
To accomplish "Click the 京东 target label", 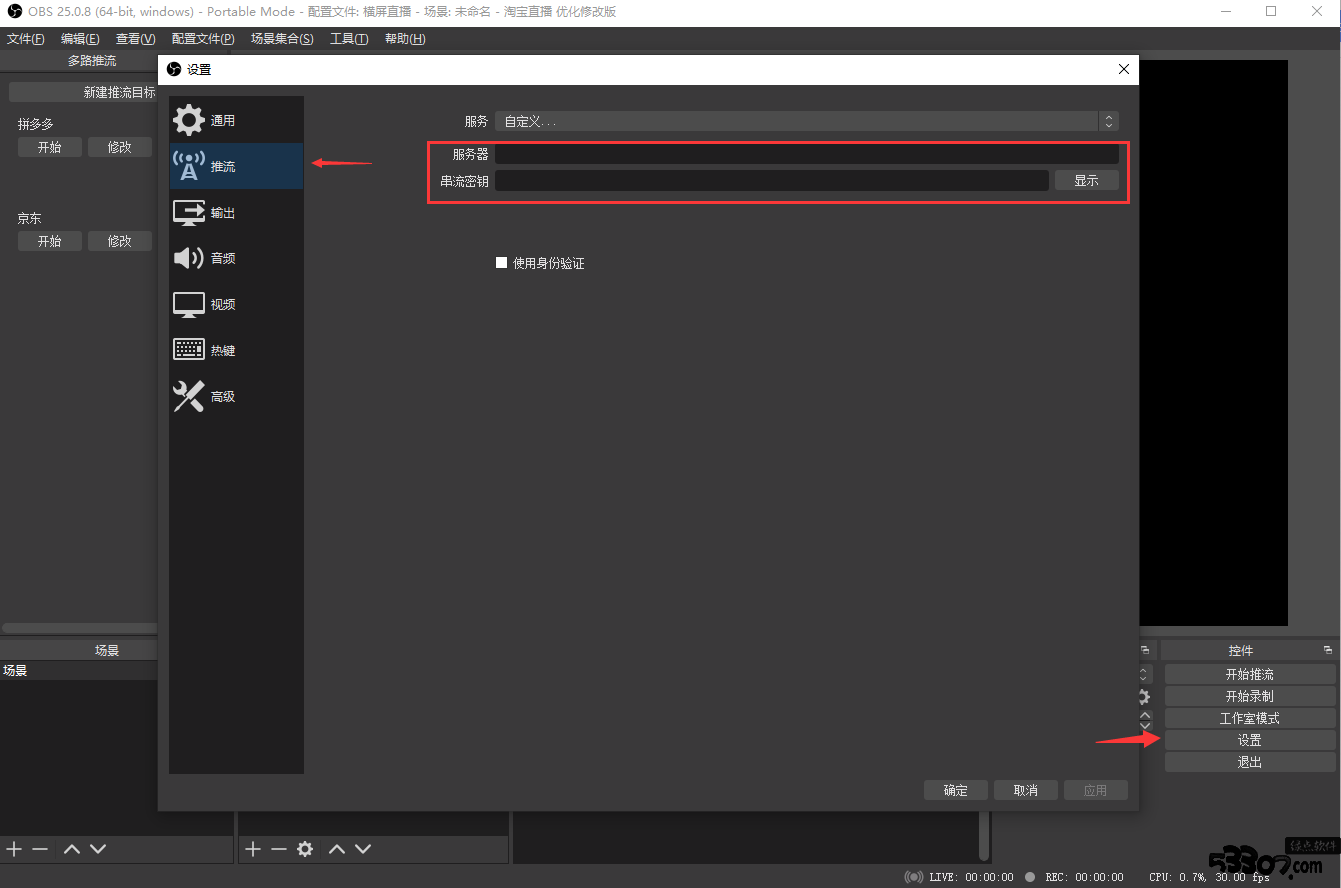I will pyautogui.click(x=30, y=218).
